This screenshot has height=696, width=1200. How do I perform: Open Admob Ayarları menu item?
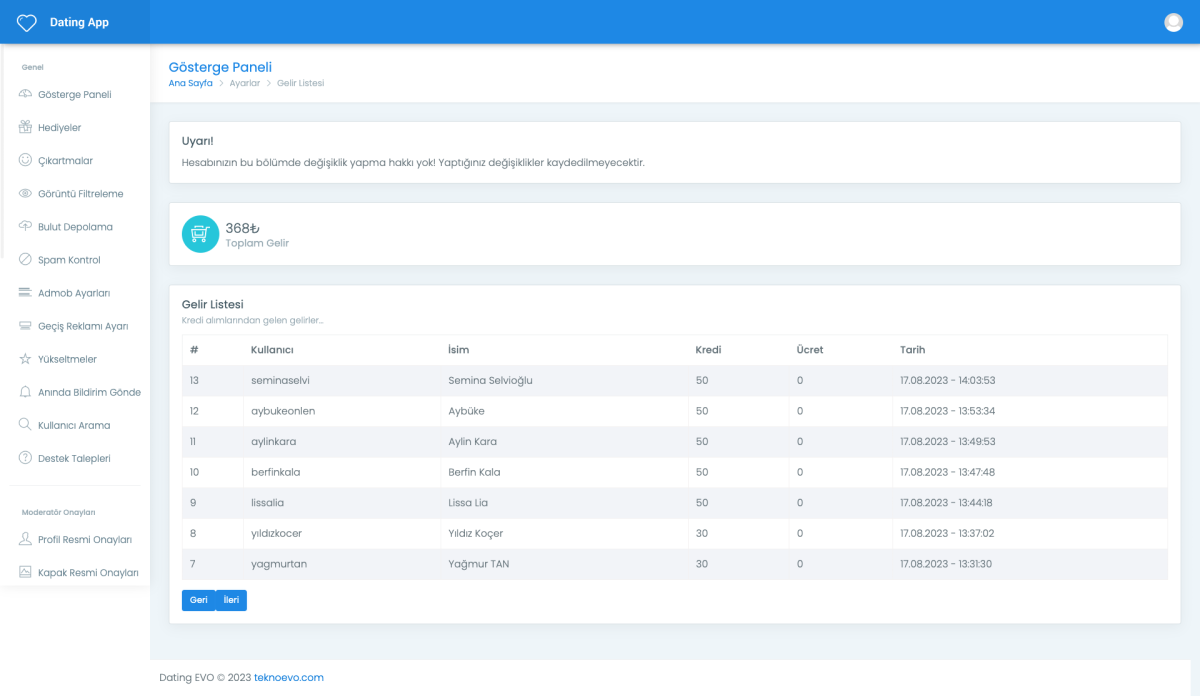point(73,293)
